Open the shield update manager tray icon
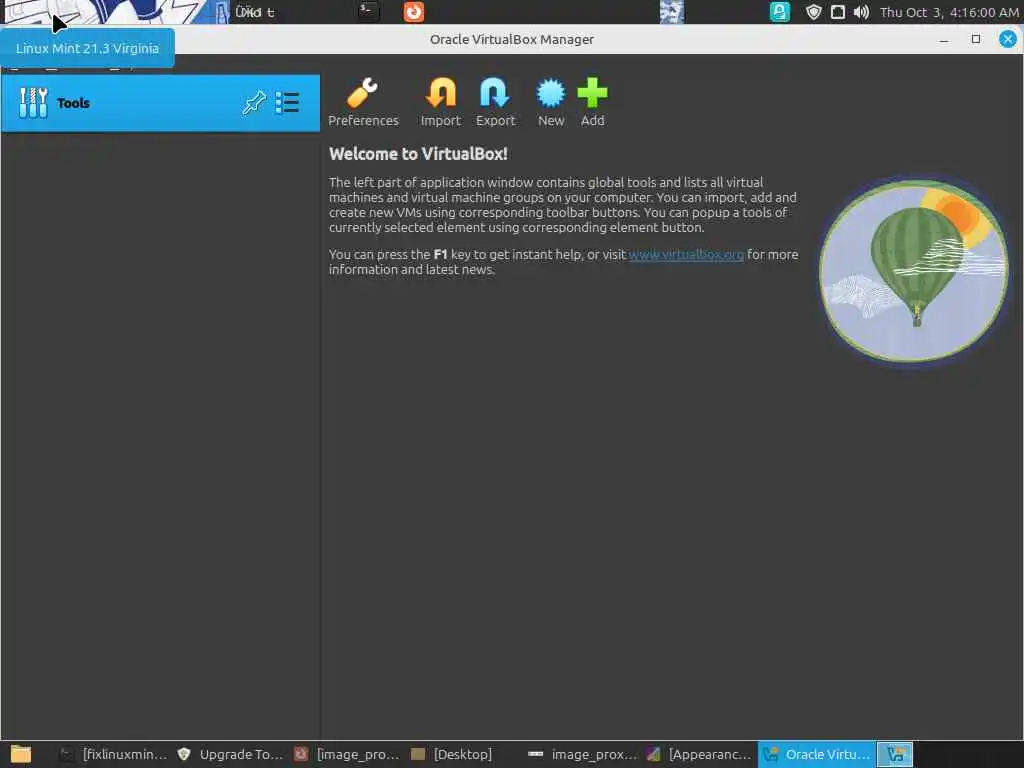Viewport: 1024px width, 768px height. [x=813, y=12]
